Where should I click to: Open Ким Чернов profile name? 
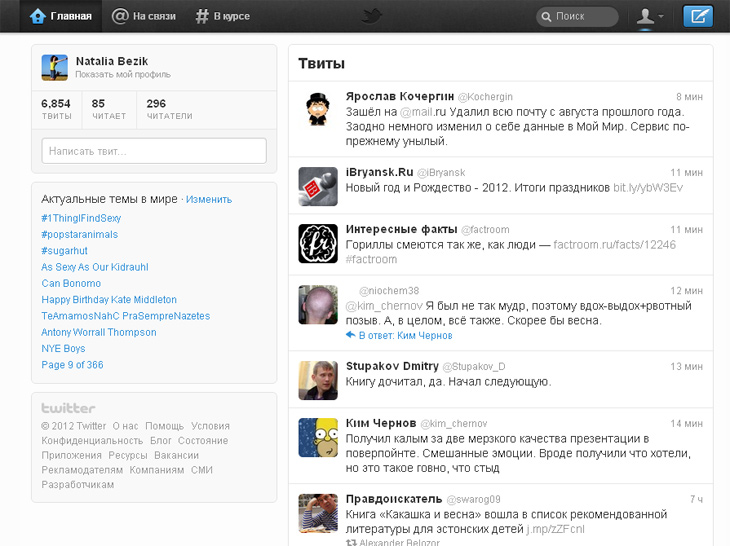tap(381, 423)
